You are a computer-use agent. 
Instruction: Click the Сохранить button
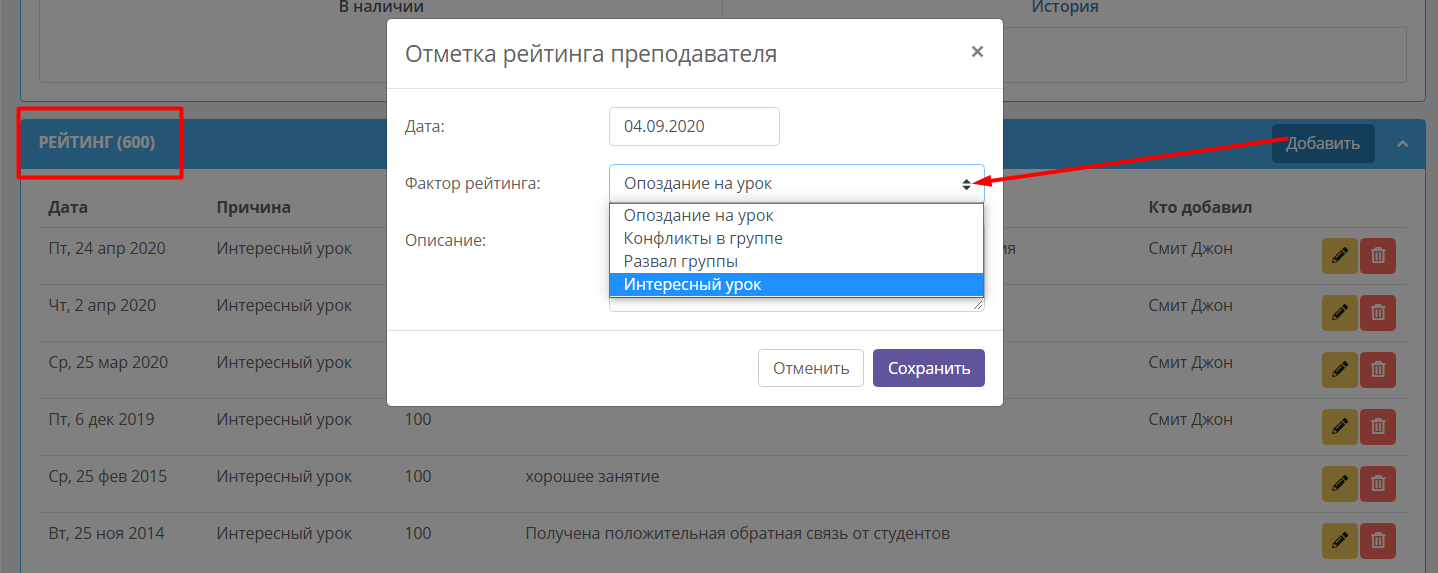929,368
